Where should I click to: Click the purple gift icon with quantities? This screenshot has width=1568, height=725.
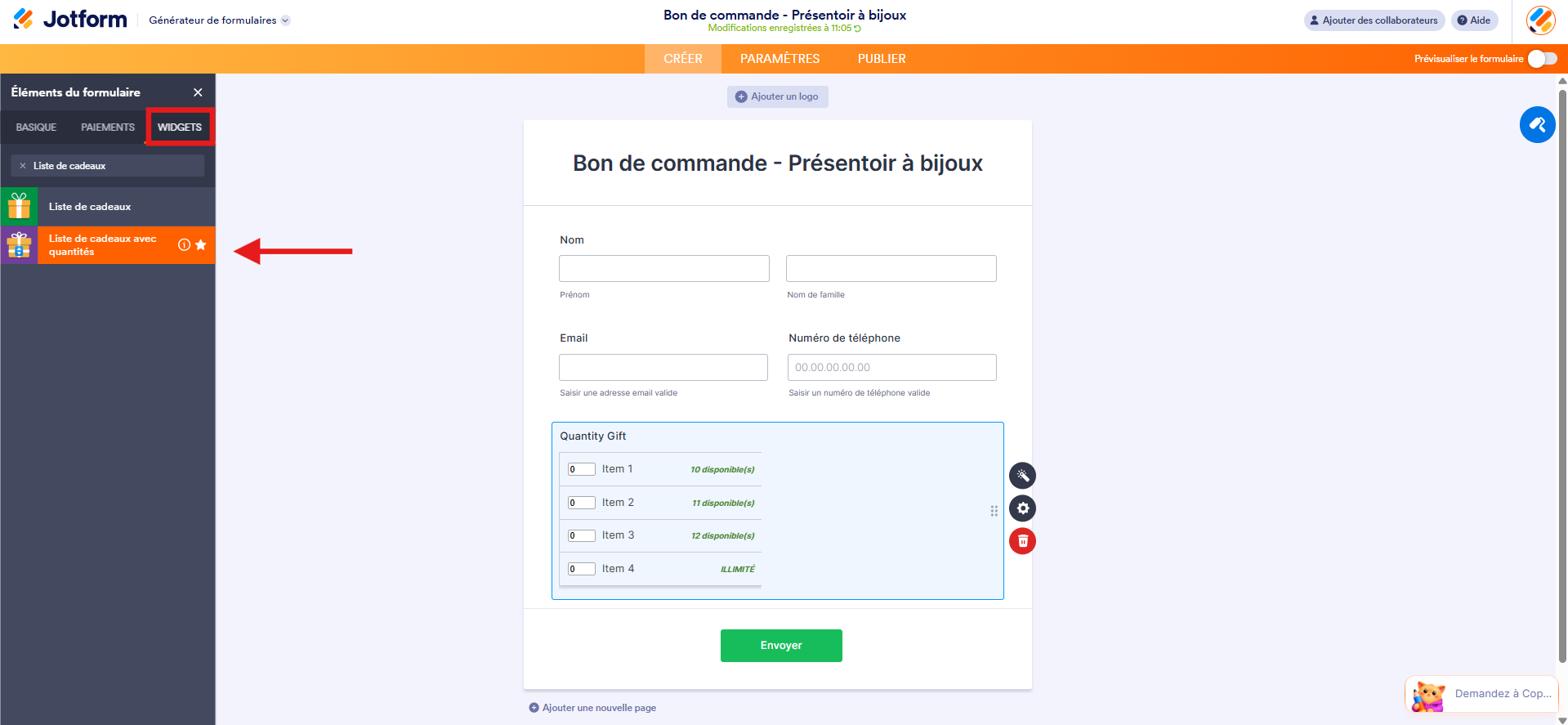click(x=19, y=244)
